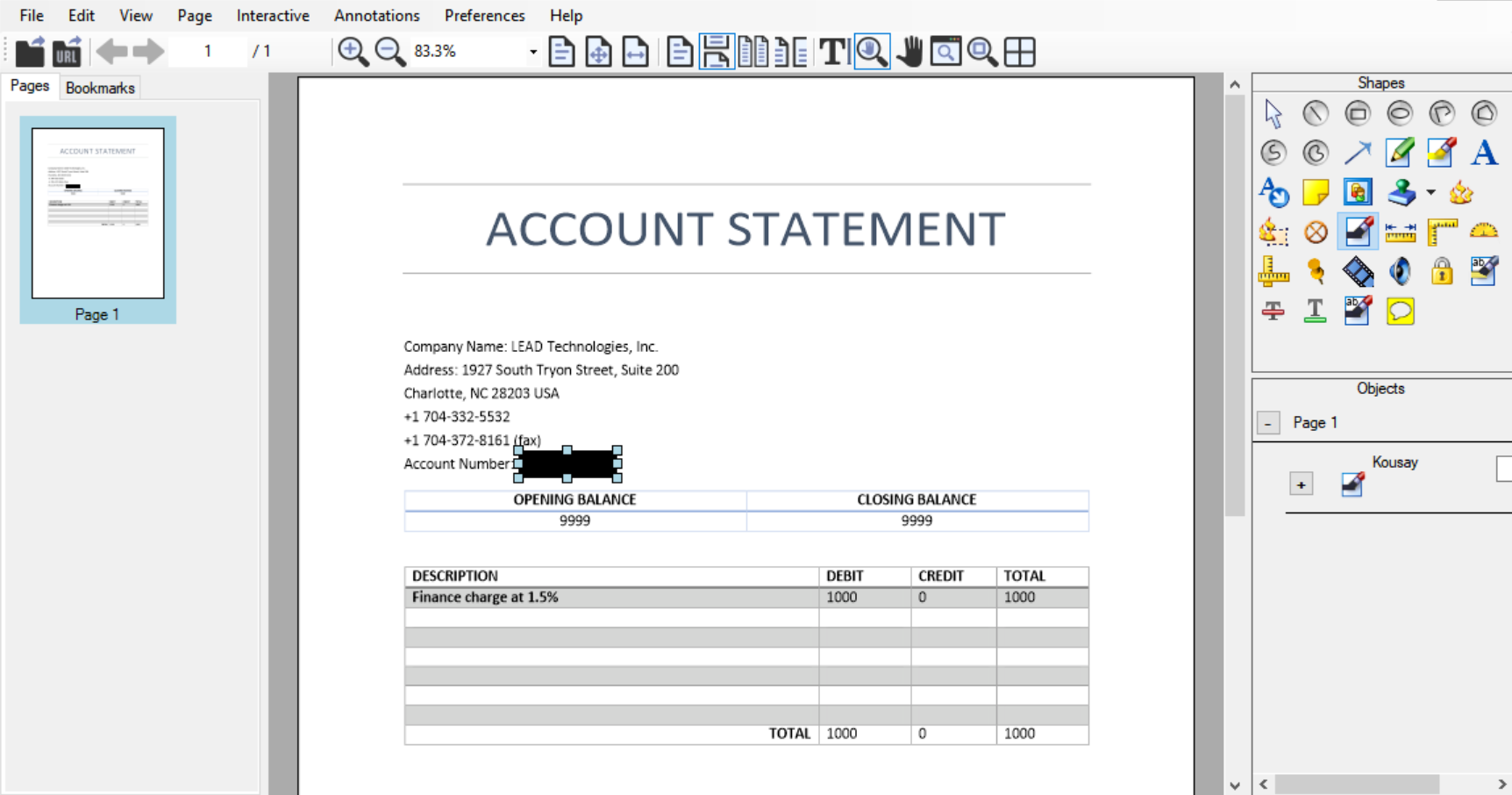Select the Protractor measurement tool

[x=1484, y=232]
